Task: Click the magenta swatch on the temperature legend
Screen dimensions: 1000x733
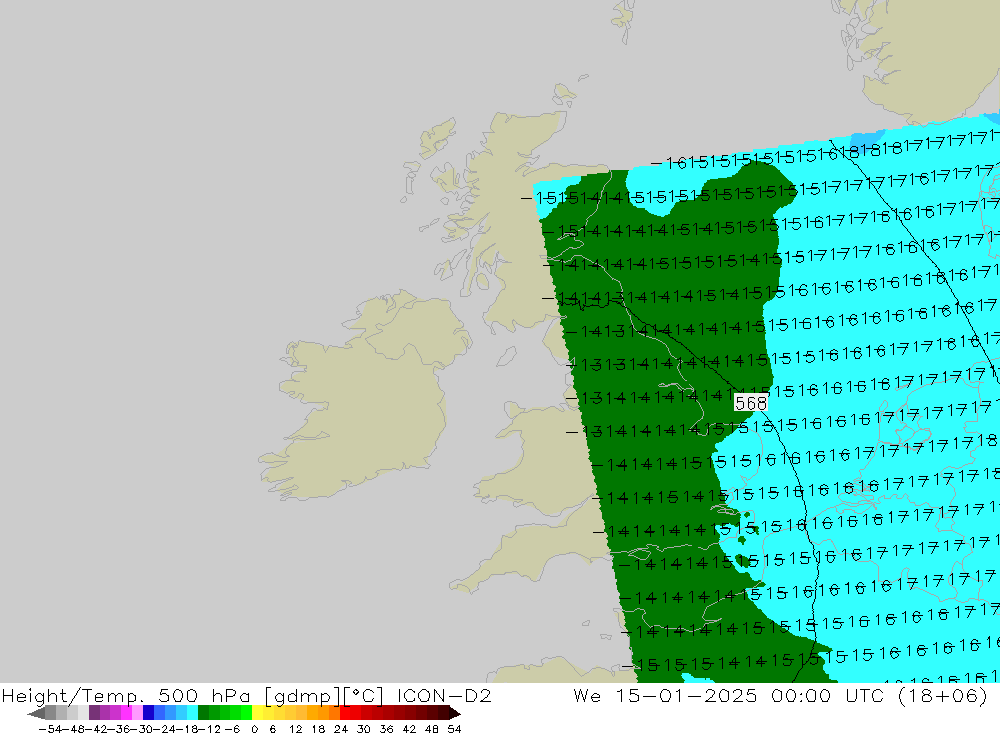Action: pos(126,713)
